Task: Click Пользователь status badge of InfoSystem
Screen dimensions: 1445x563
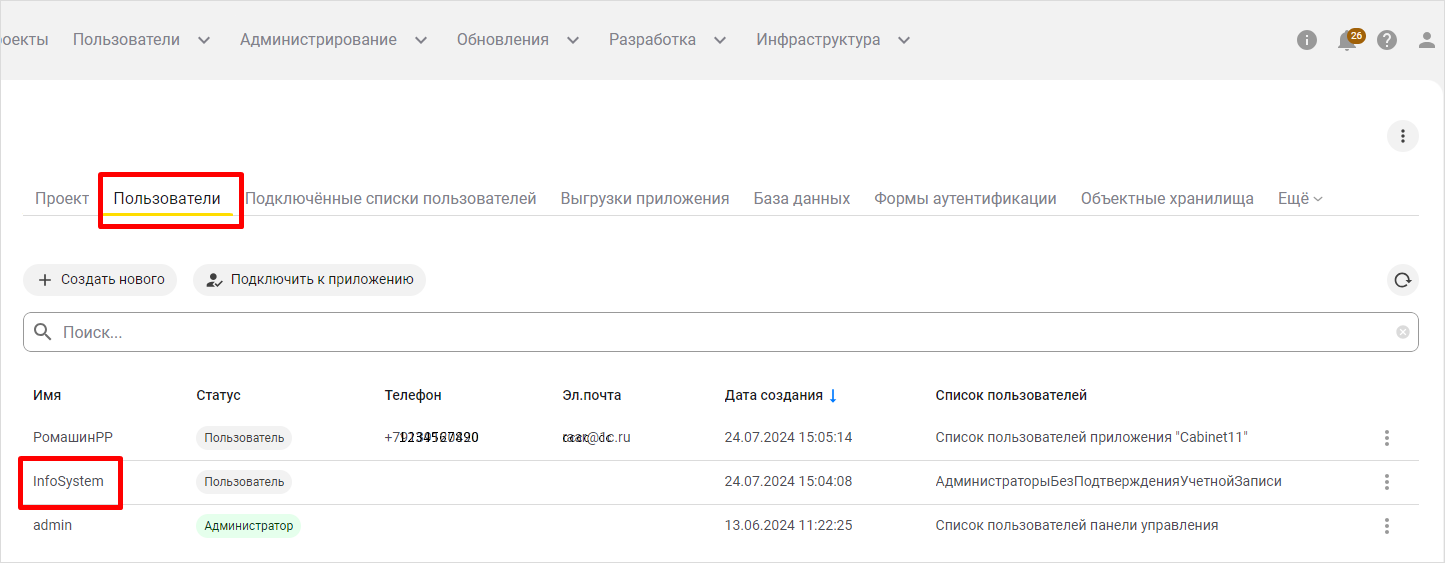Action: (x=244, y=482)
